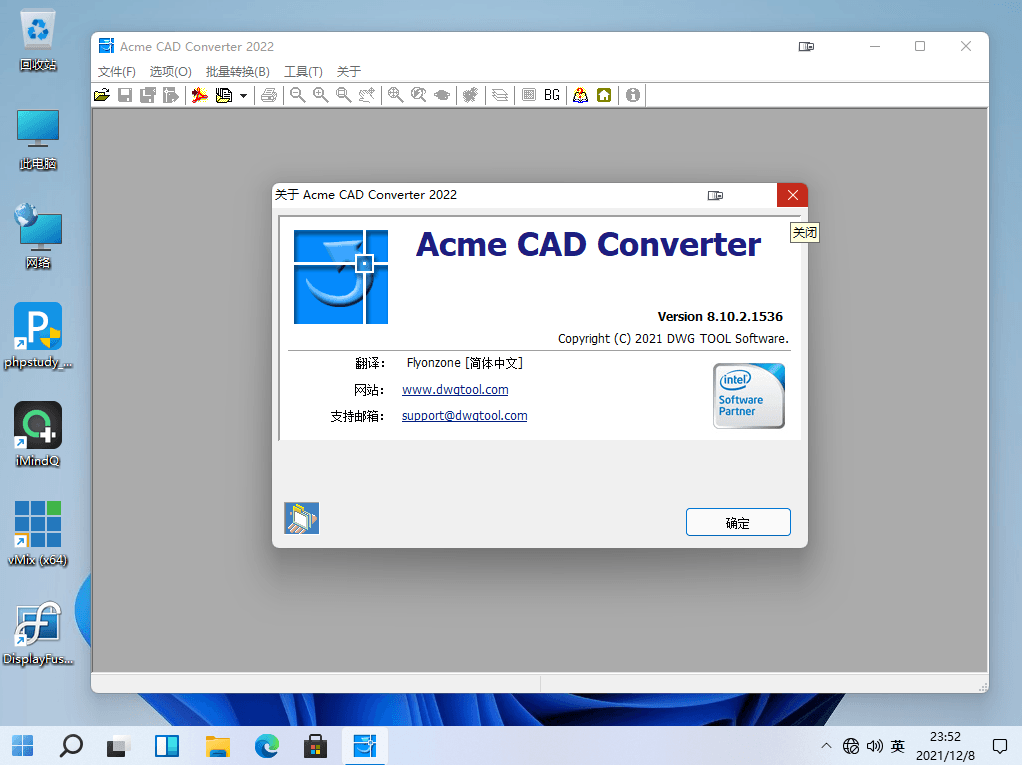This screenshot has height=765, width=1022.
Task: Open the 选项(O) menu
Action: pos(171,72)
